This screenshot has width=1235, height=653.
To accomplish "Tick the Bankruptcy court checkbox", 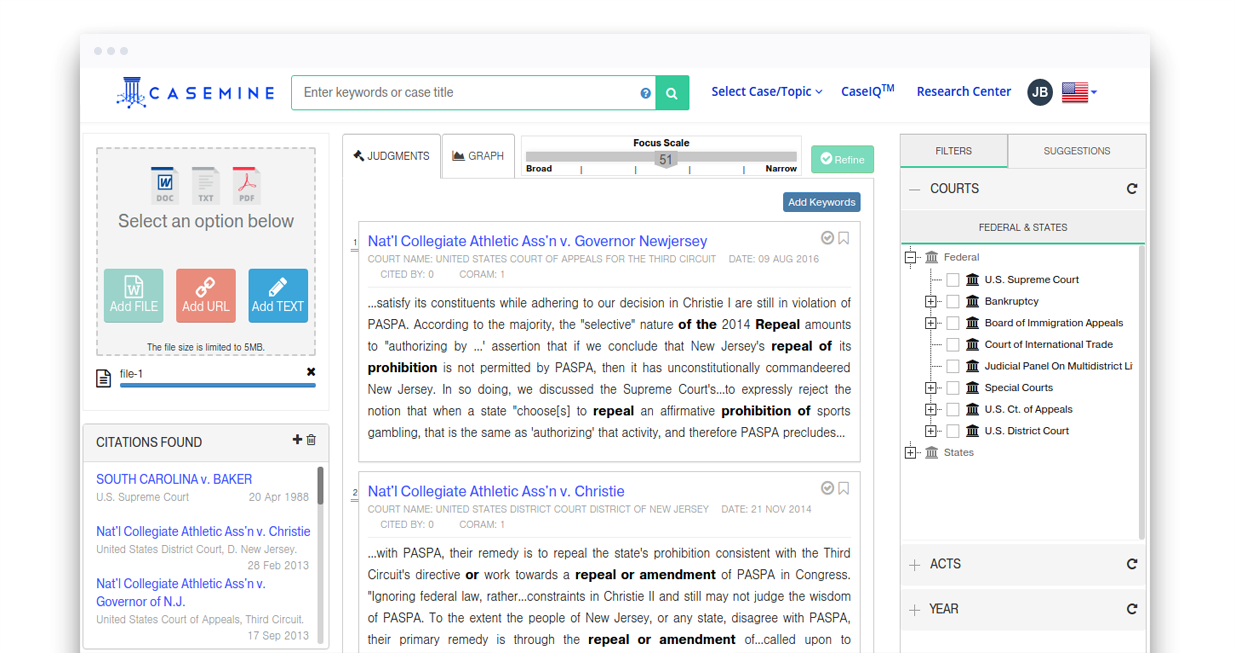I will (x=953, y=301).
